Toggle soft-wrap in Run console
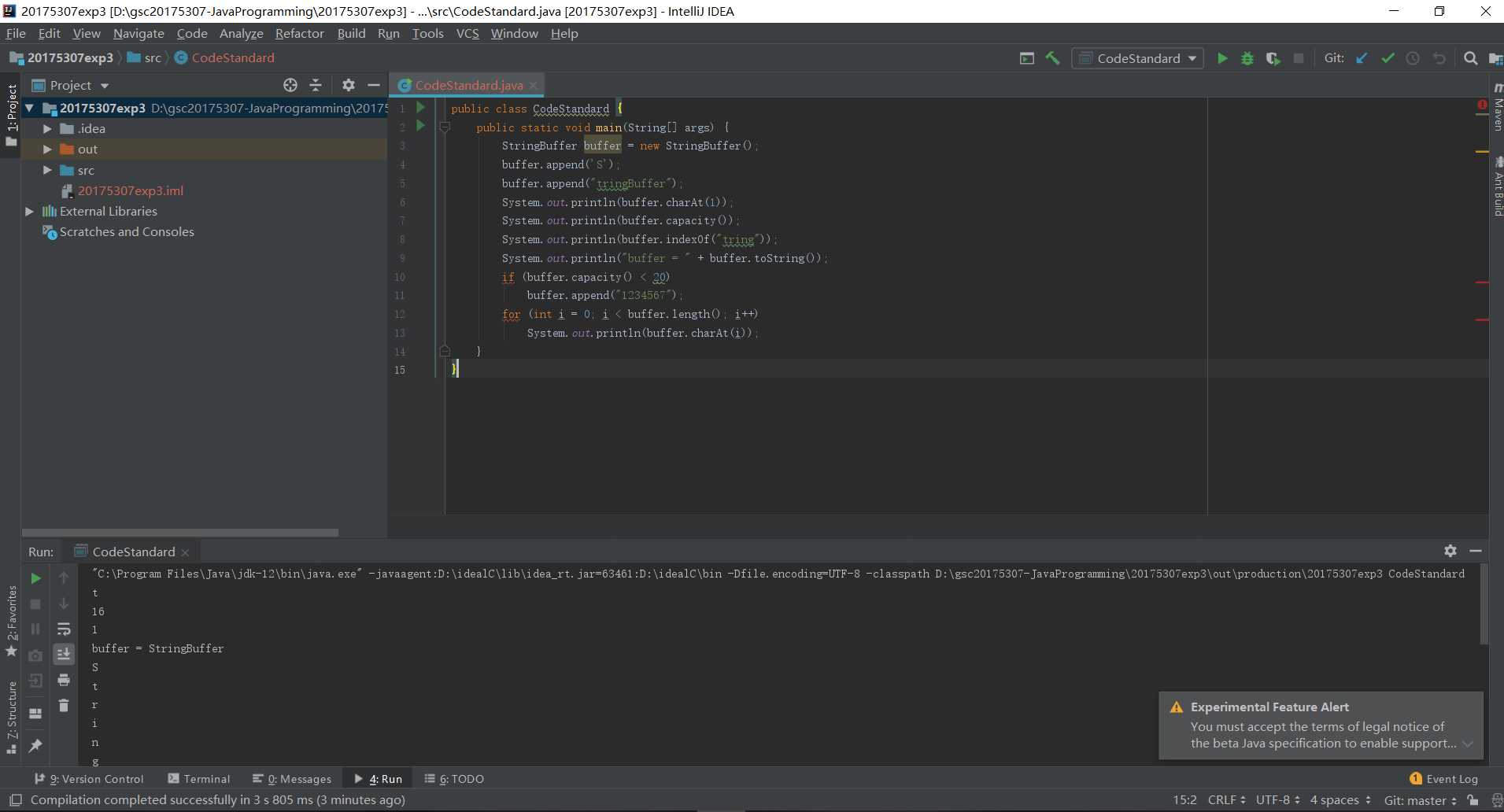 point(64,629)
